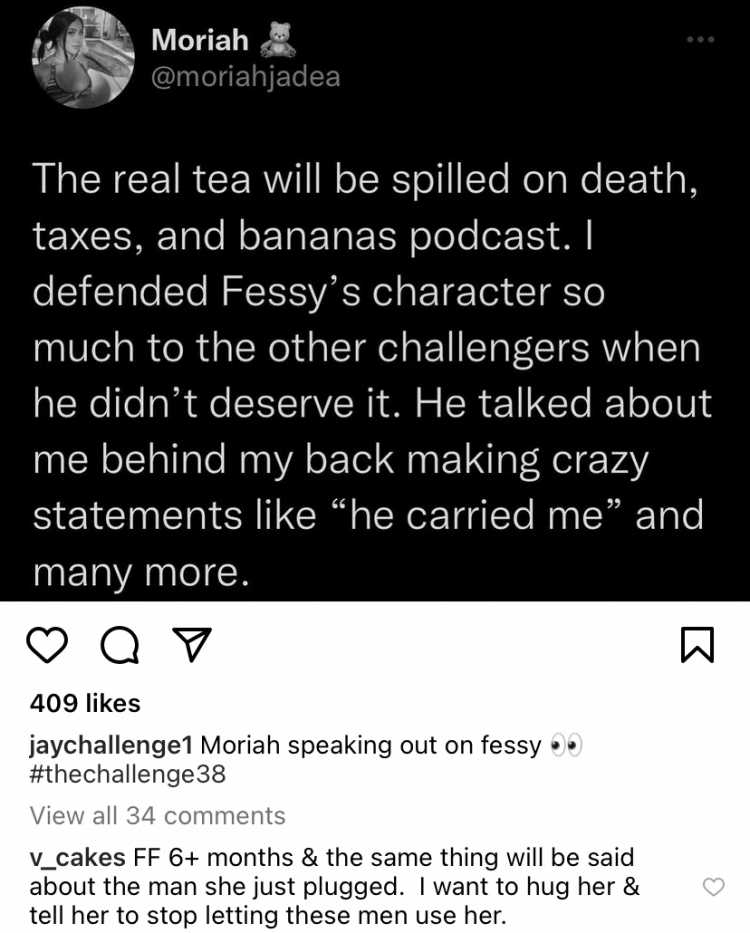Like the post with heart icon
This screenshot has height=933, width=750.
48,646
